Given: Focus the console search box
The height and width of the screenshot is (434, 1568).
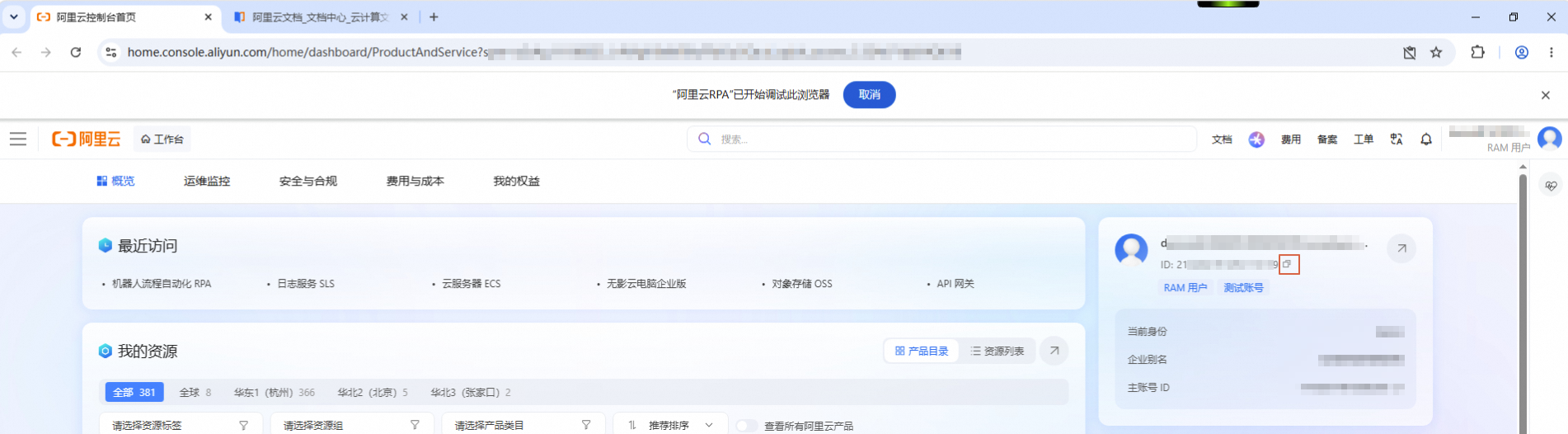Looking at the screenshot, I should 941,139.
